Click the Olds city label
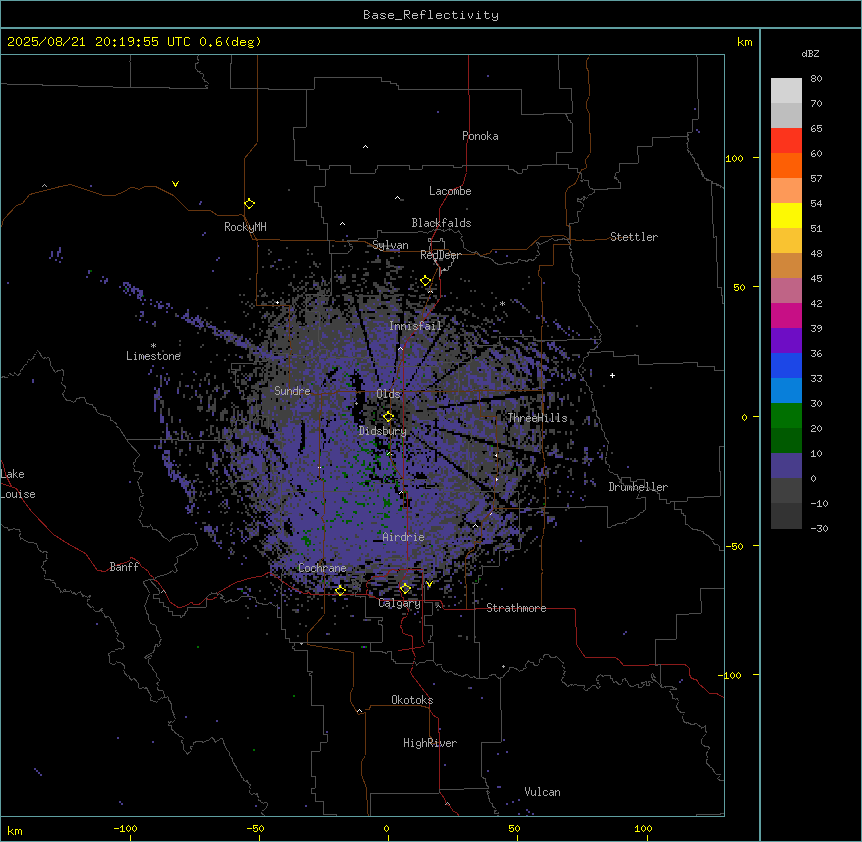Screen dimensions: 862x842 (388, 394)
